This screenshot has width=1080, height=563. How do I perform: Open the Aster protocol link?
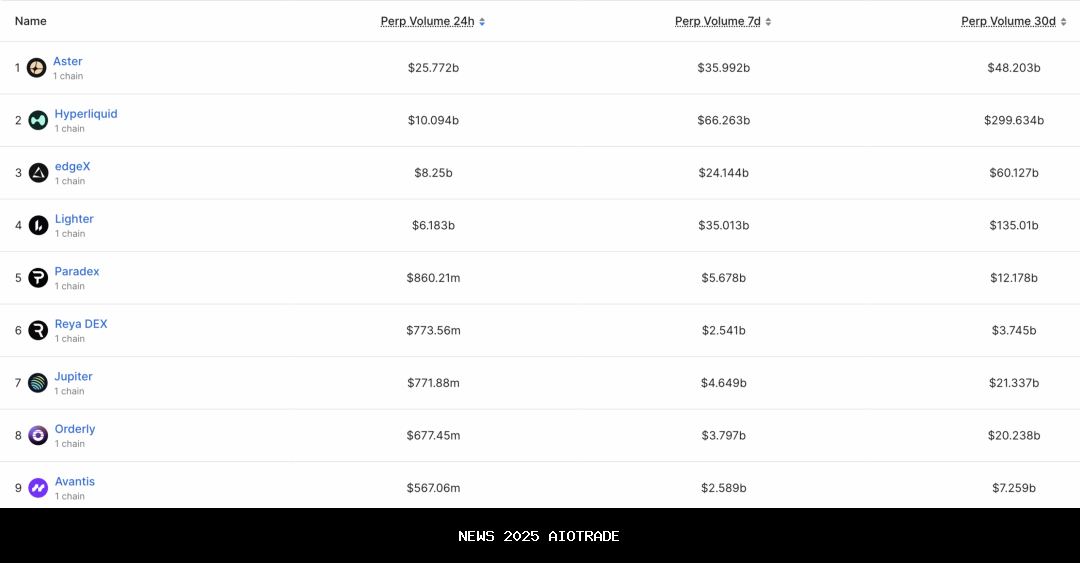(x=68, y=62)
